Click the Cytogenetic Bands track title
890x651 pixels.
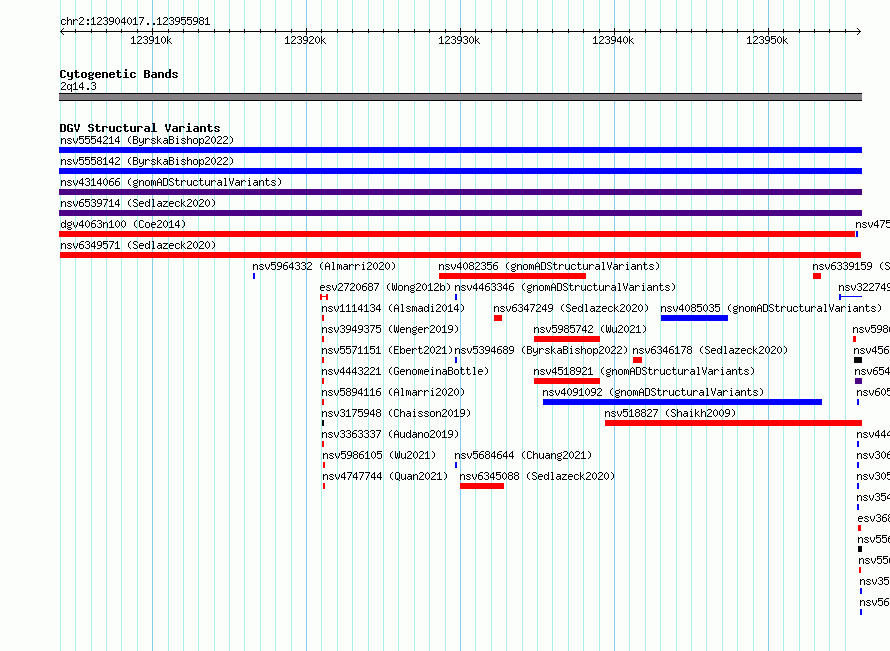tap(119, 74)
